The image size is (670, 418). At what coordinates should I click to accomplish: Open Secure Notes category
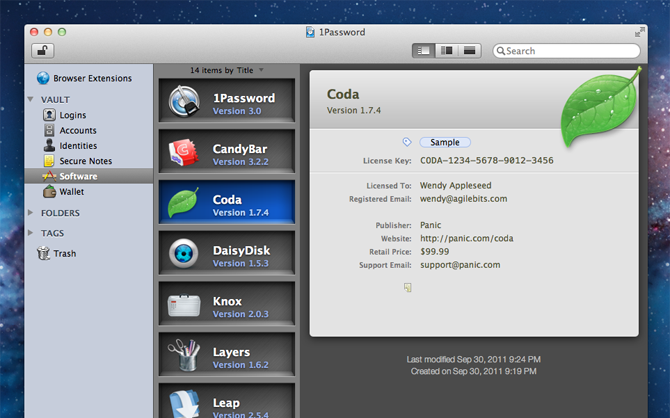pos(88,161)
